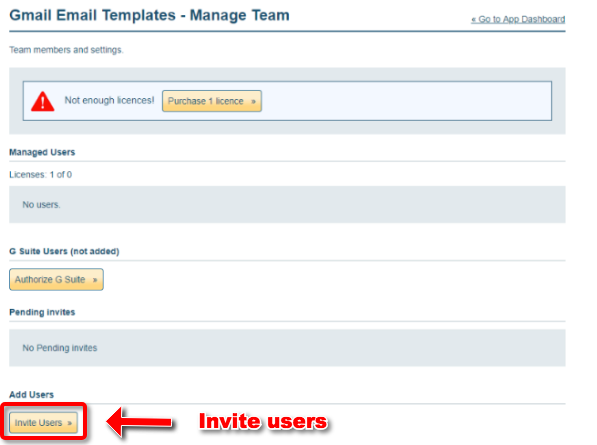The image size is (597, 445).
Task: Click the Gmail Email Templates page title
Action: click(x=149, y=15)
